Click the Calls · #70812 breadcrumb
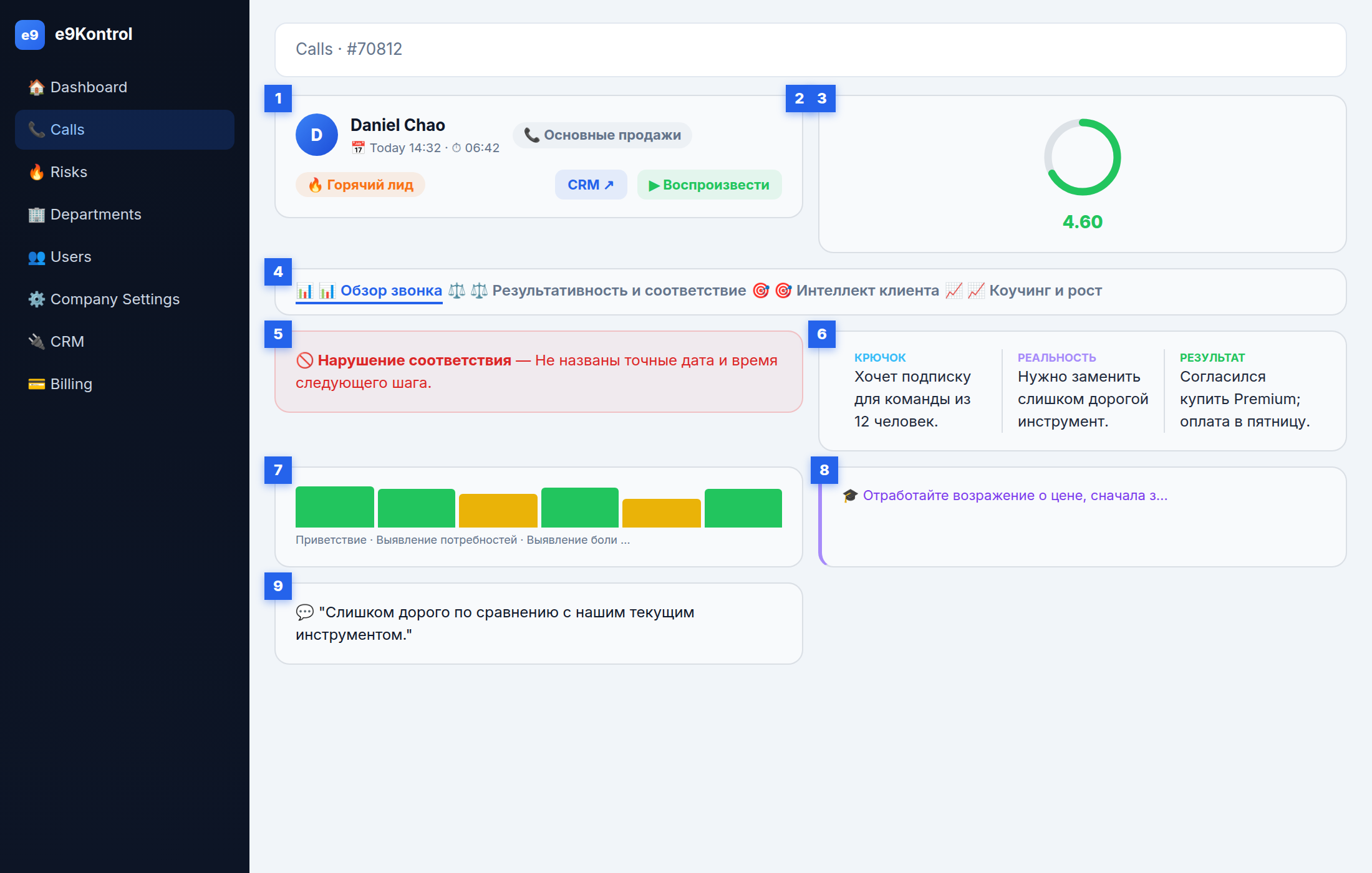Screen dimensions: 1372x873 (x=349, y=49)
